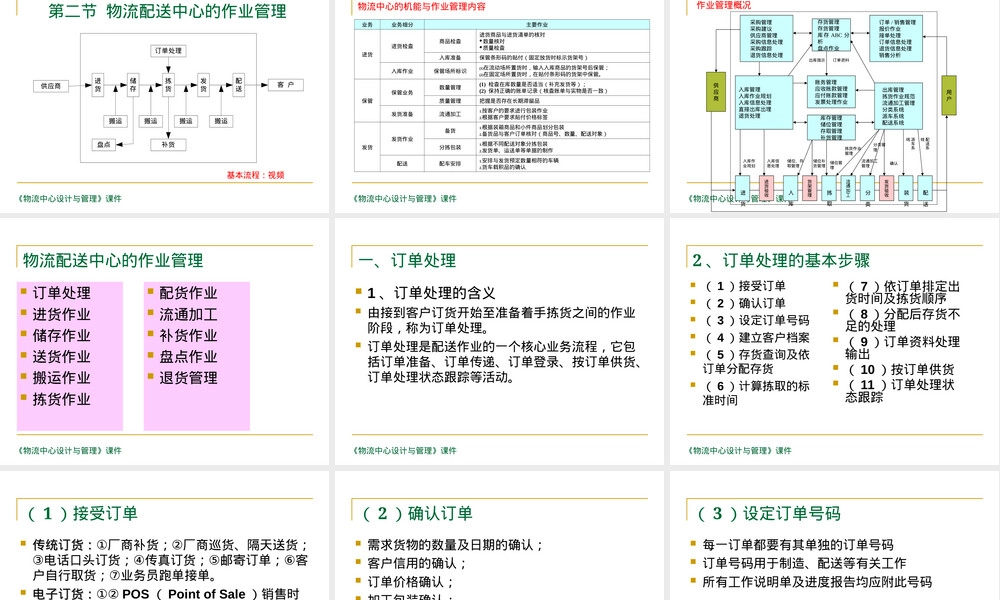This screenshot has width=1000, height=600.
Task: Click the 客户信用的确认 bullet
Action: pyautogui.click(x=417, y=563)
